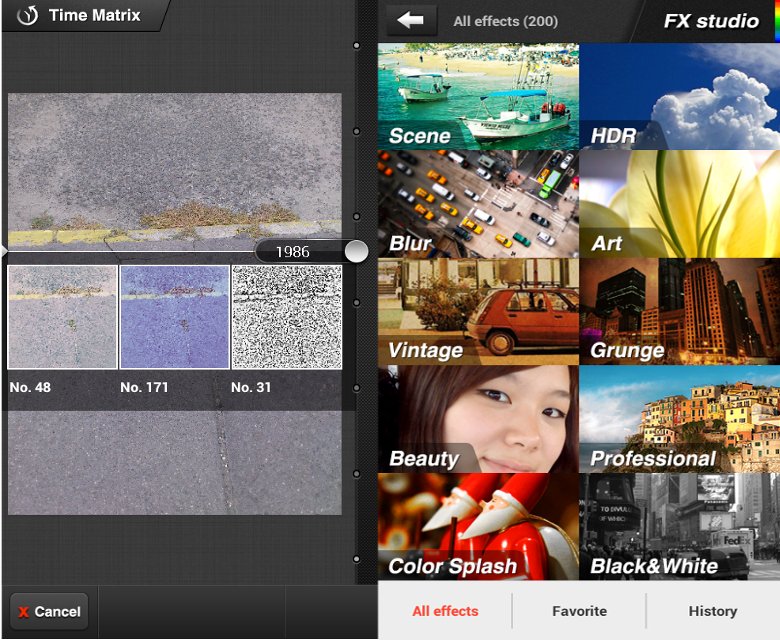Choose the Beauty effects tile
The height and width of the screenshot is (640, 780).
coord(478,419)
